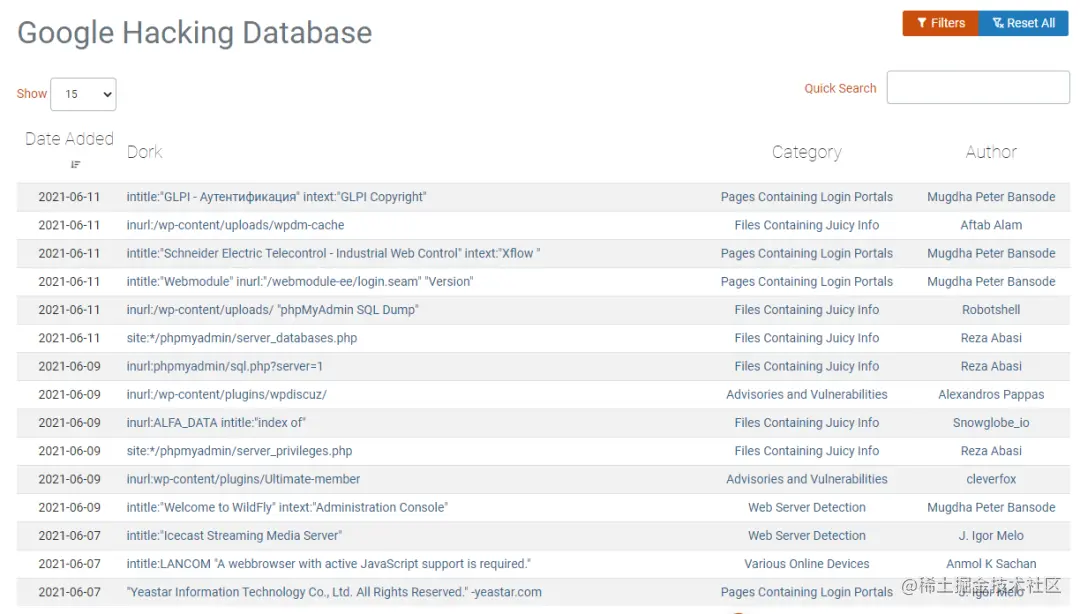Open the Ultimate-member plugin dork
Image resolution: width=1080 pixels, height=614 pixels.
243,479
